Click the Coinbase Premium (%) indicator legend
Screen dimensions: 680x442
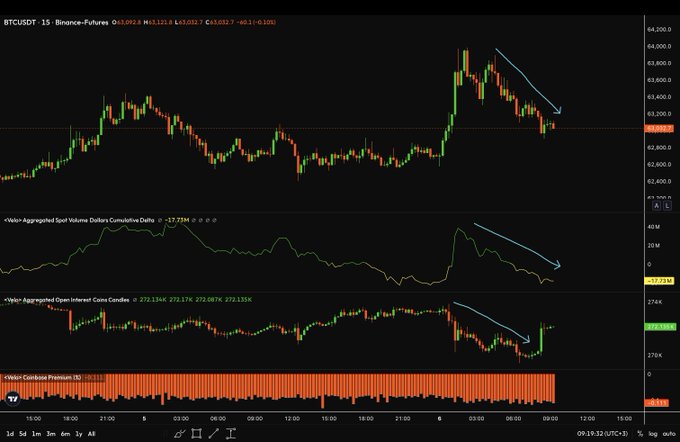[42, 378]
